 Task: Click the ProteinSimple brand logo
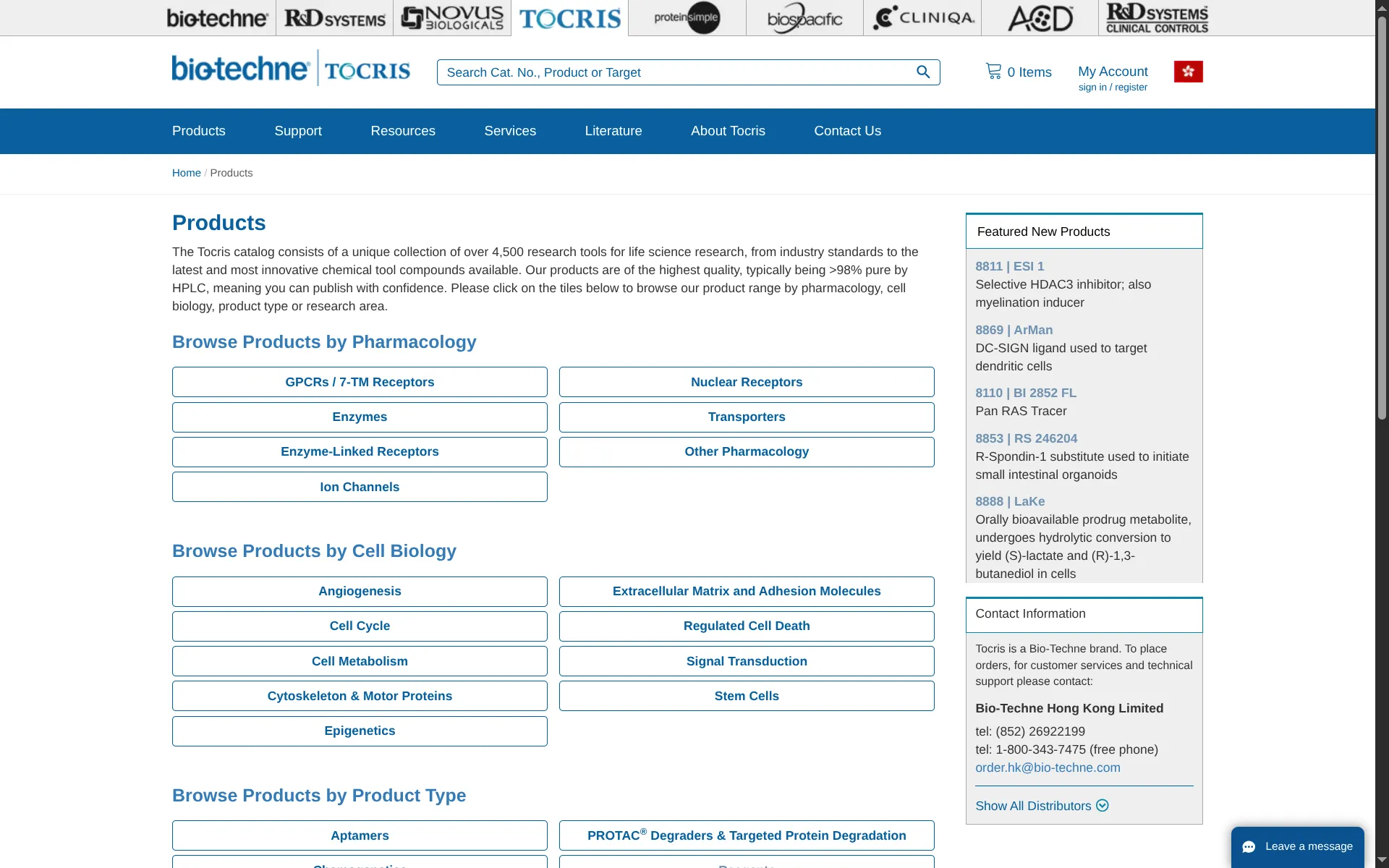coord(687,18)
